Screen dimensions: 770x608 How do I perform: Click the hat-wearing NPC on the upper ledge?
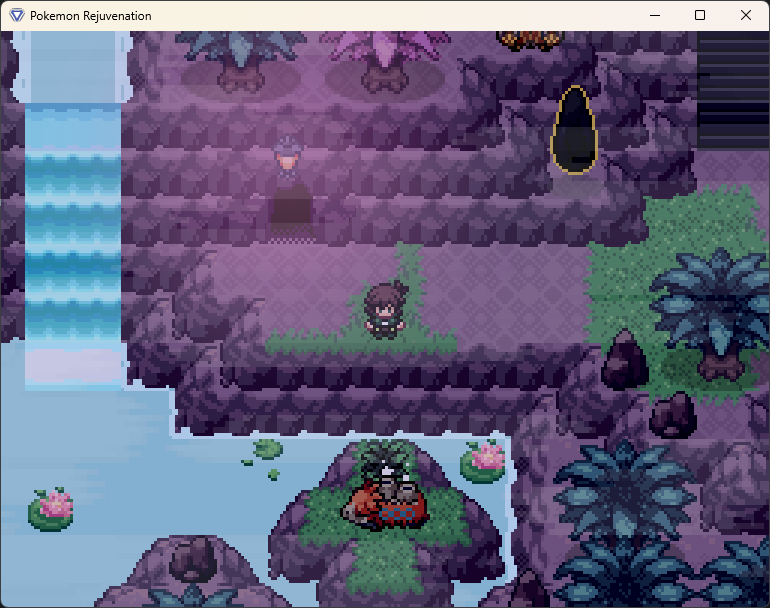(288, 156)
